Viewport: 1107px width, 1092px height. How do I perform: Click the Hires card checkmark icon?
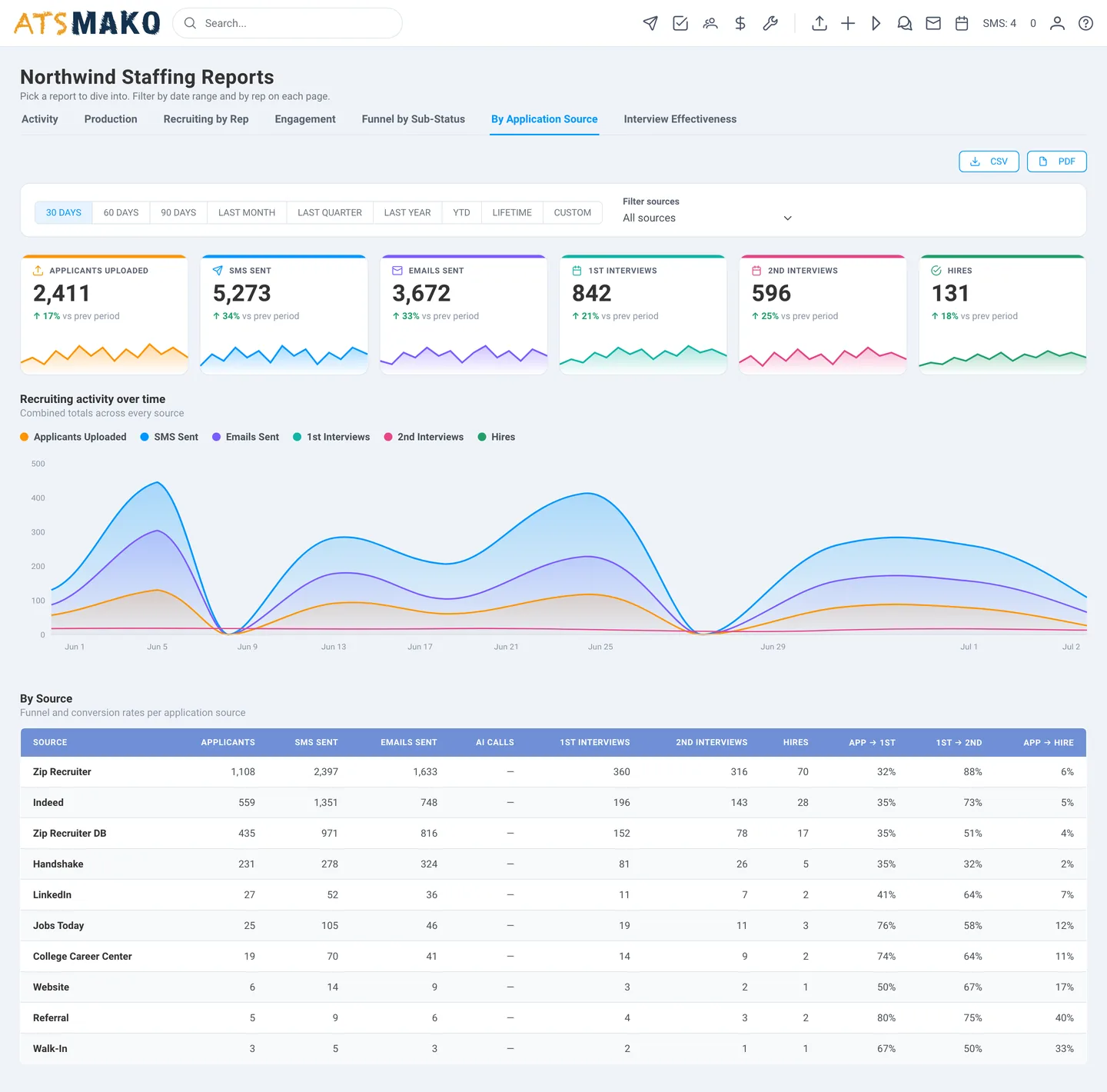pos(936,271)
